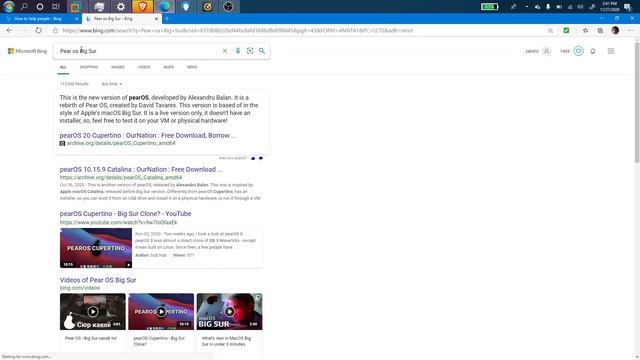
Task: Open 'pearOS Cupertino - Big Sur Clone? - YouTube'
Action: pos(125,213)
